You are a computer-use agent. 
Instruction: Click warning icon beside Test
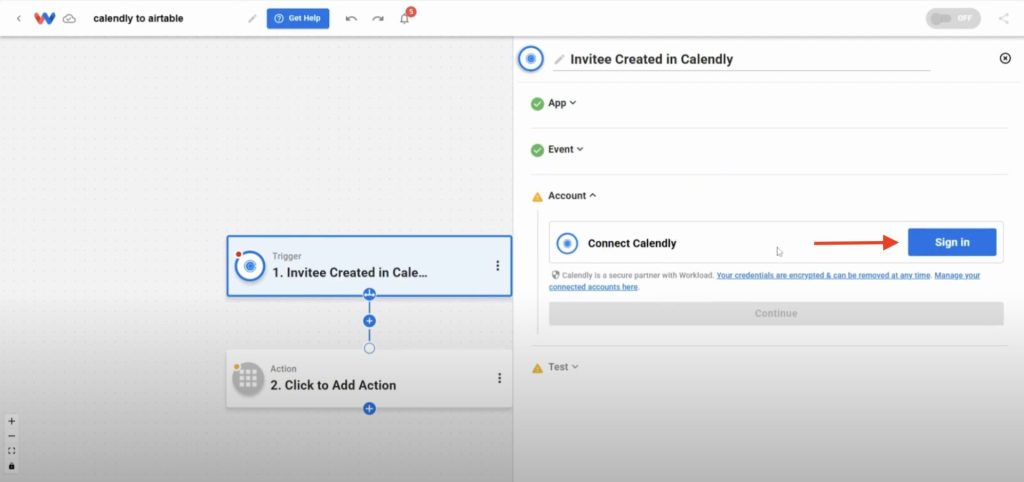click(537, 368)
